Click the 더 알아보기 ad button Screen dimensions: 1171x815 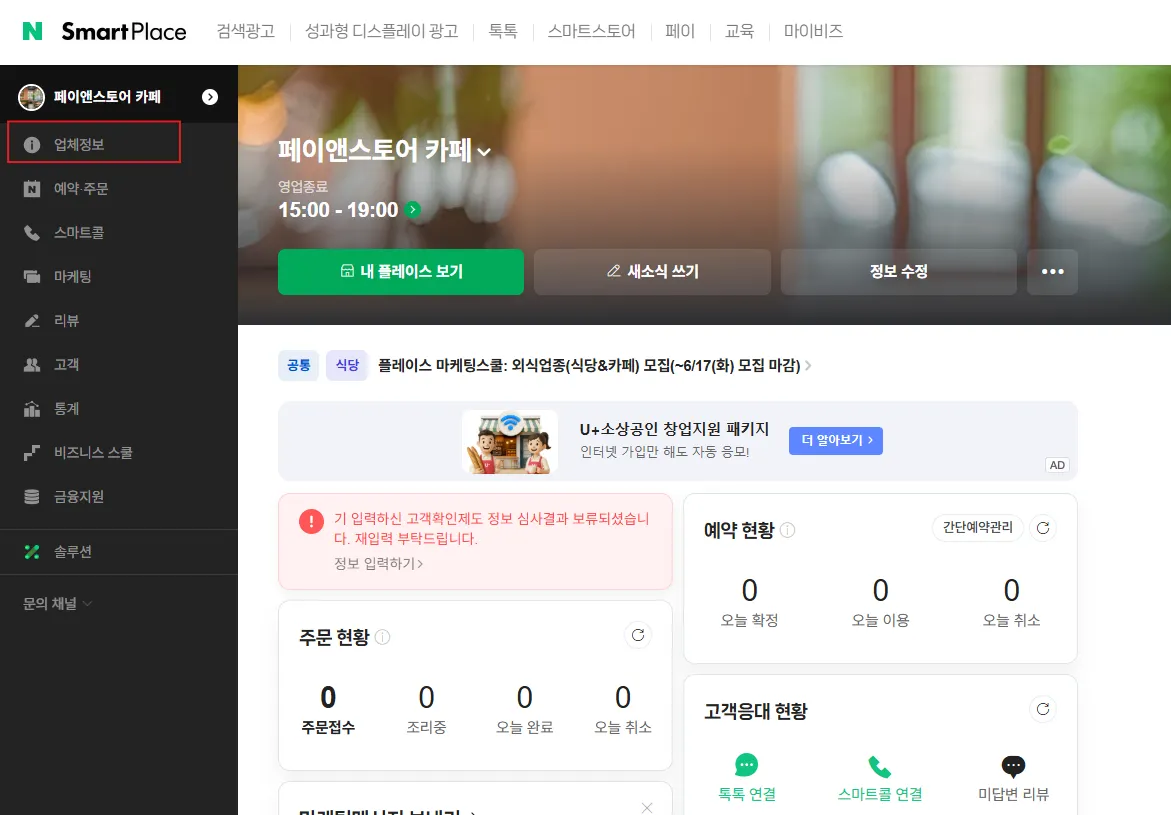point(836,441)
